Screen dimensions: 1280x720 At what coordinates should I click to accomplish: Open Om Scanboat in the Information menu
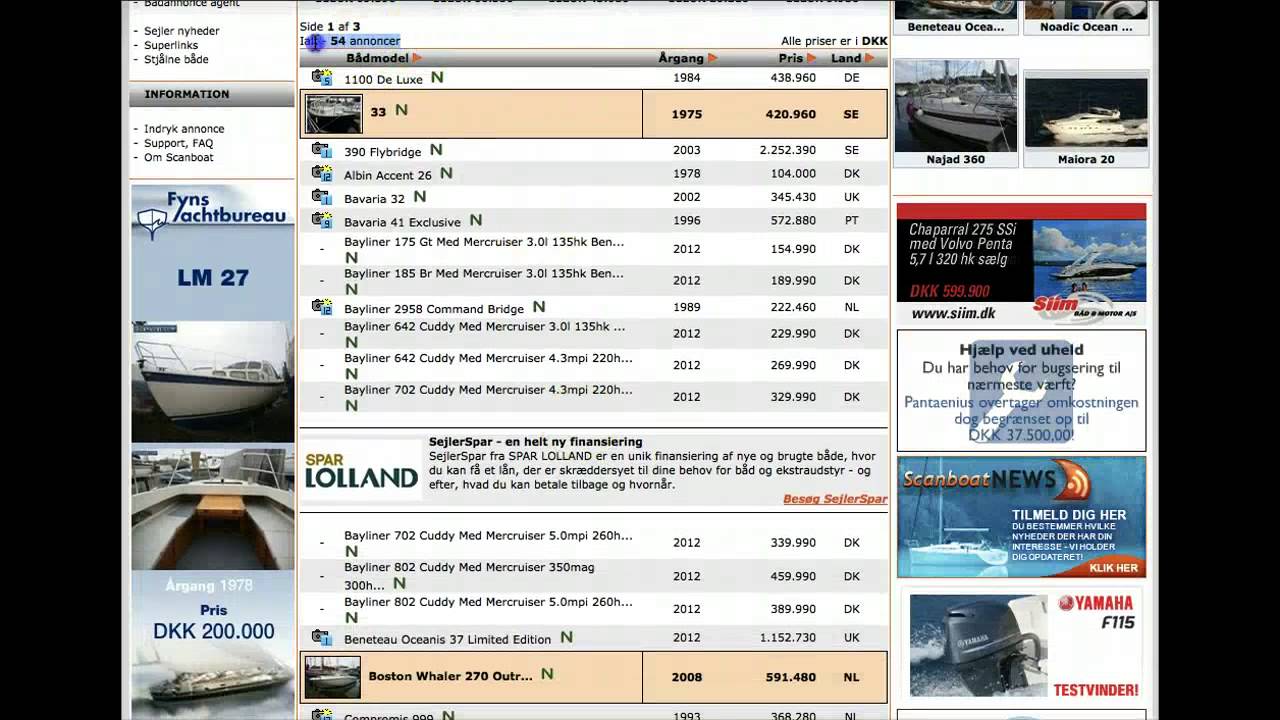pyautogui.click(x=178, y=157)
